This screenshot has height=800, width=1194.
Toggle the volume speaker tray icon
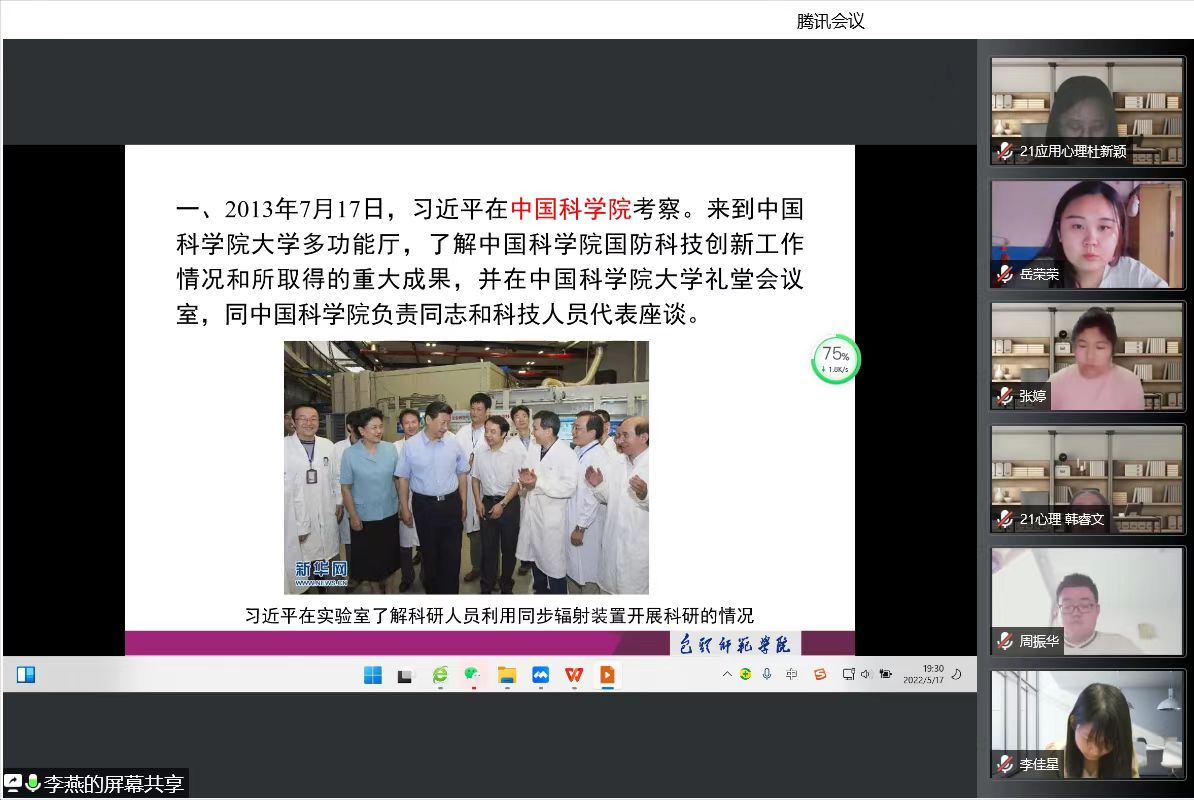pos(865,674)
